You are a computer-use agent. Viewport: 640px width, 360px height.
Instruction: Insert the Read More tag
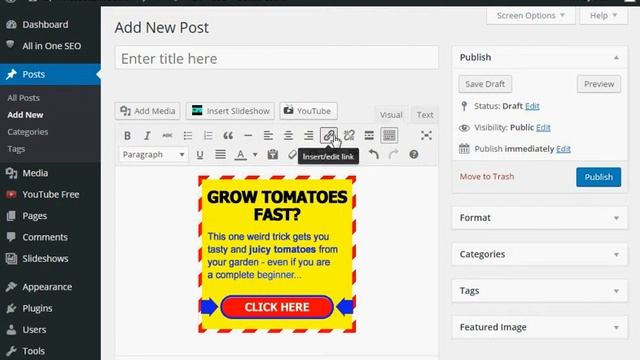369,136
